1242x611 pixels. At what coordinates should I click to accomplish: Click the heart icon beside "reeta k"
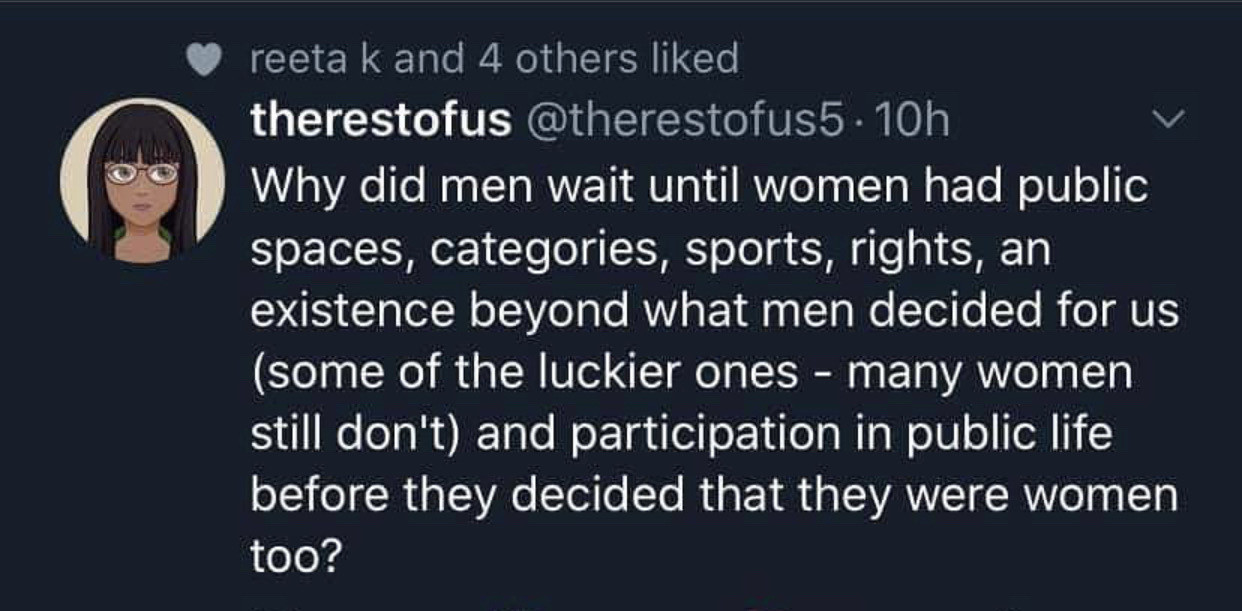(205, 62)
